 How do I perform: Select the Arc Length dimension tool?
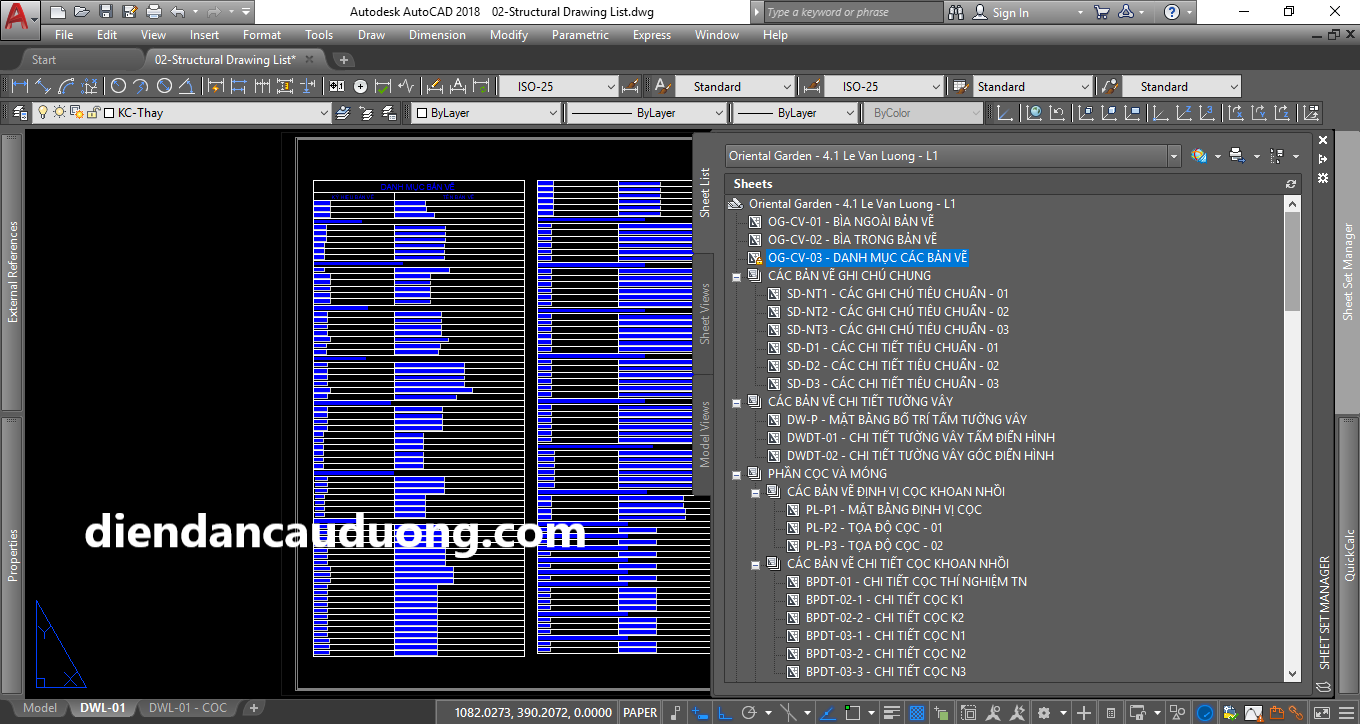coord(67,86)
